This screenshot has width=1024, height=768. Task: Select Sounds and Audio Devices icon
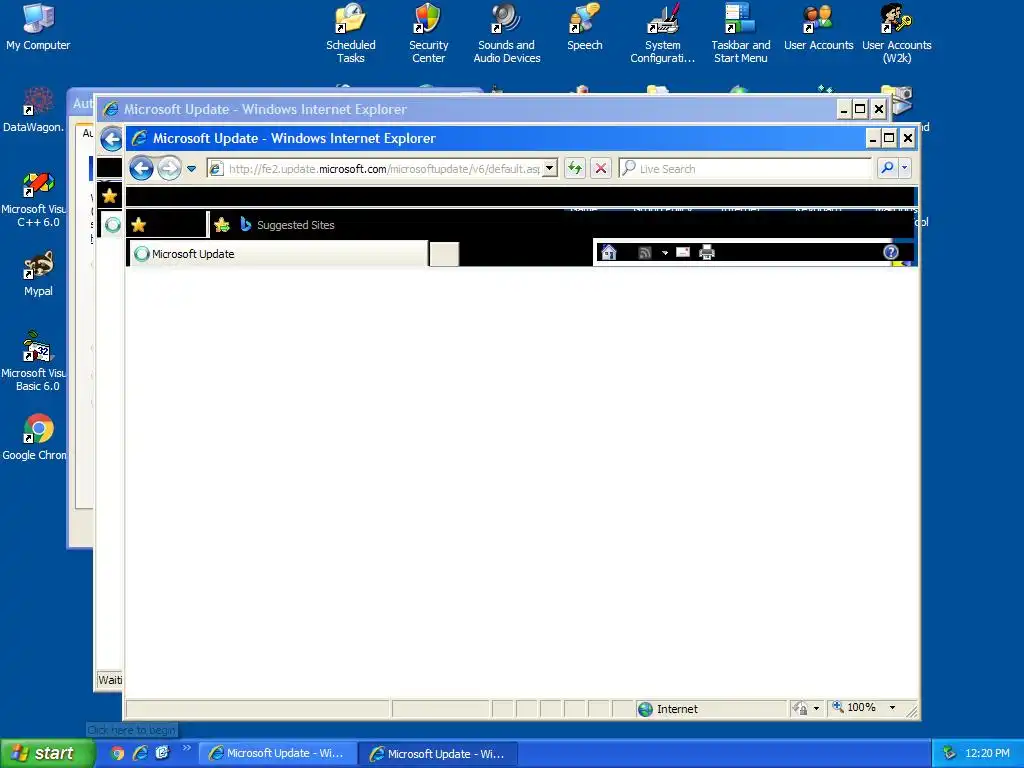coord(507,34)
